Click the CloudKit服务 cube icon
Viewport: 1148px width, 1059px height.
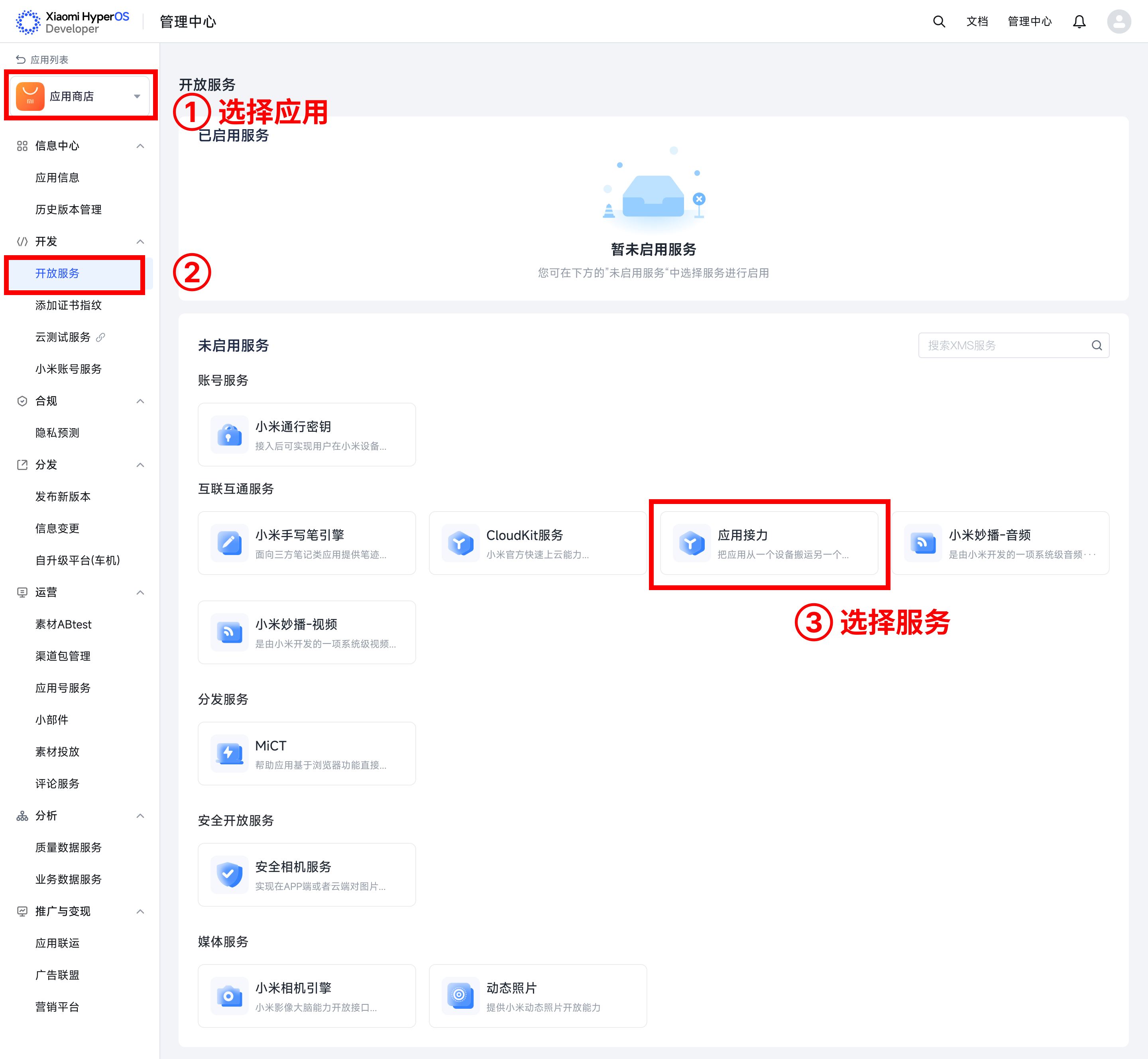[x=460, y=543]
